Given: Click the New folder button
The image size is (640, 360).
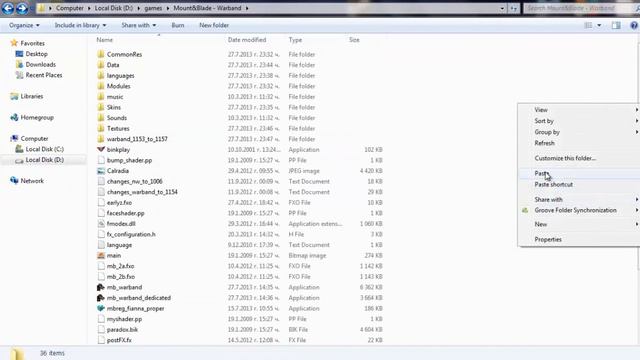Looking at the screenshot, I should click(x=214, y=25).
